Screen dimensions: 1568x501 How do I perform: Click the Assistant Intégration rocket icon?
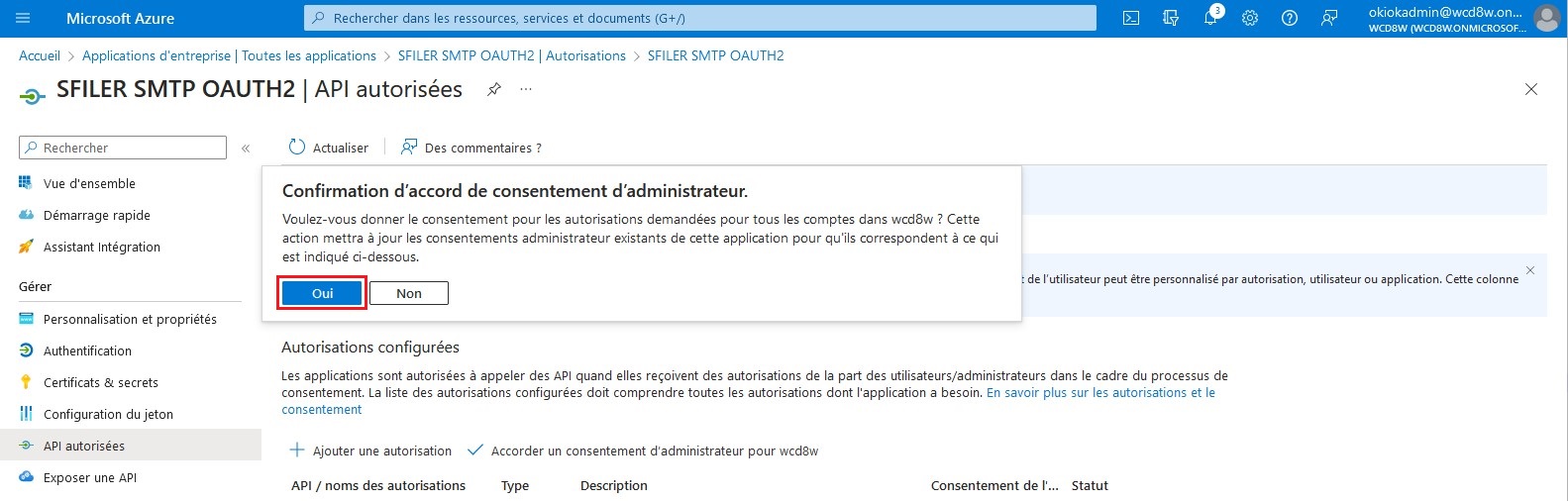pos(26,247)
